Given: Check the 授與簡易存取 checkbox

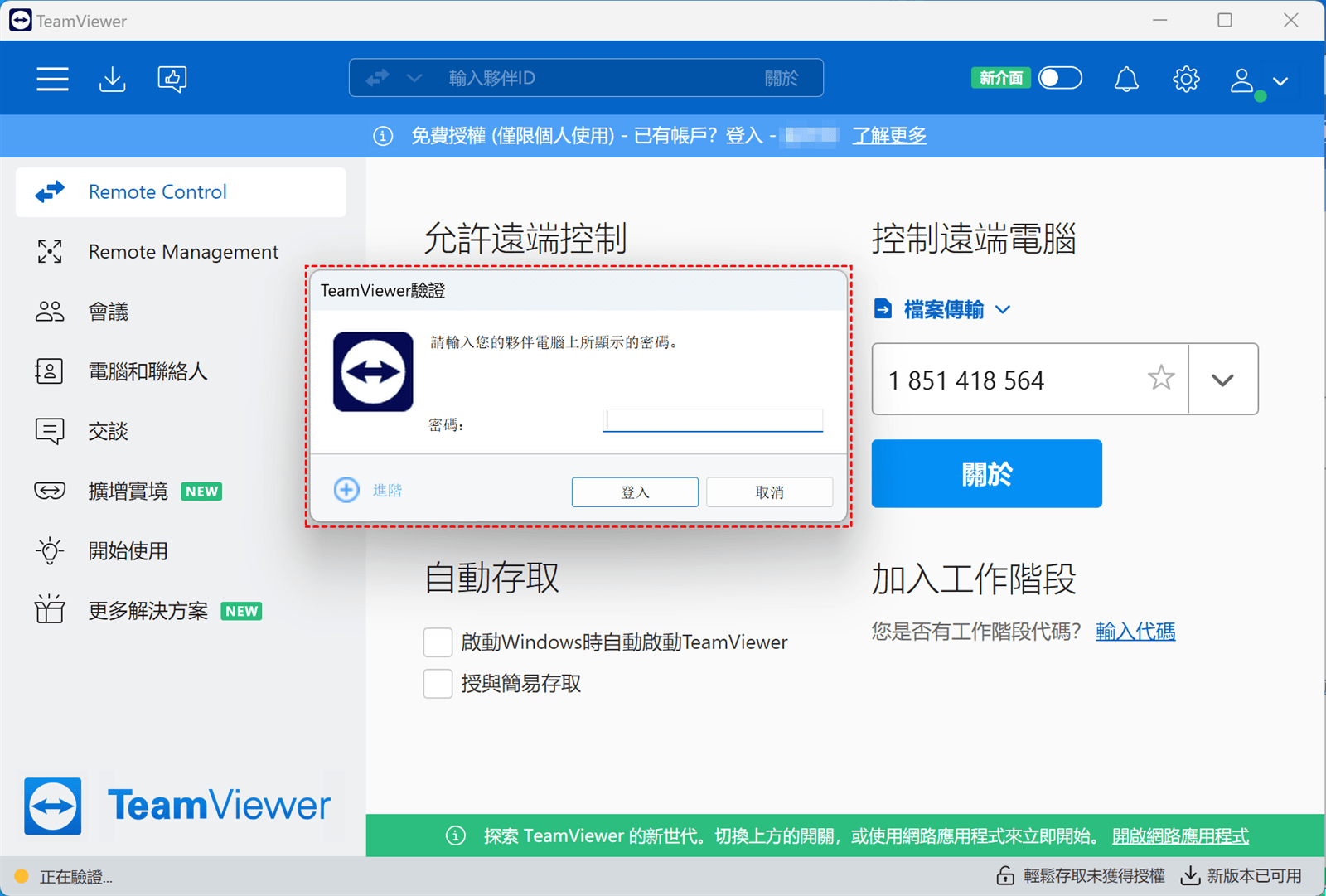Looking at the screenshot, I should point(438,683).
